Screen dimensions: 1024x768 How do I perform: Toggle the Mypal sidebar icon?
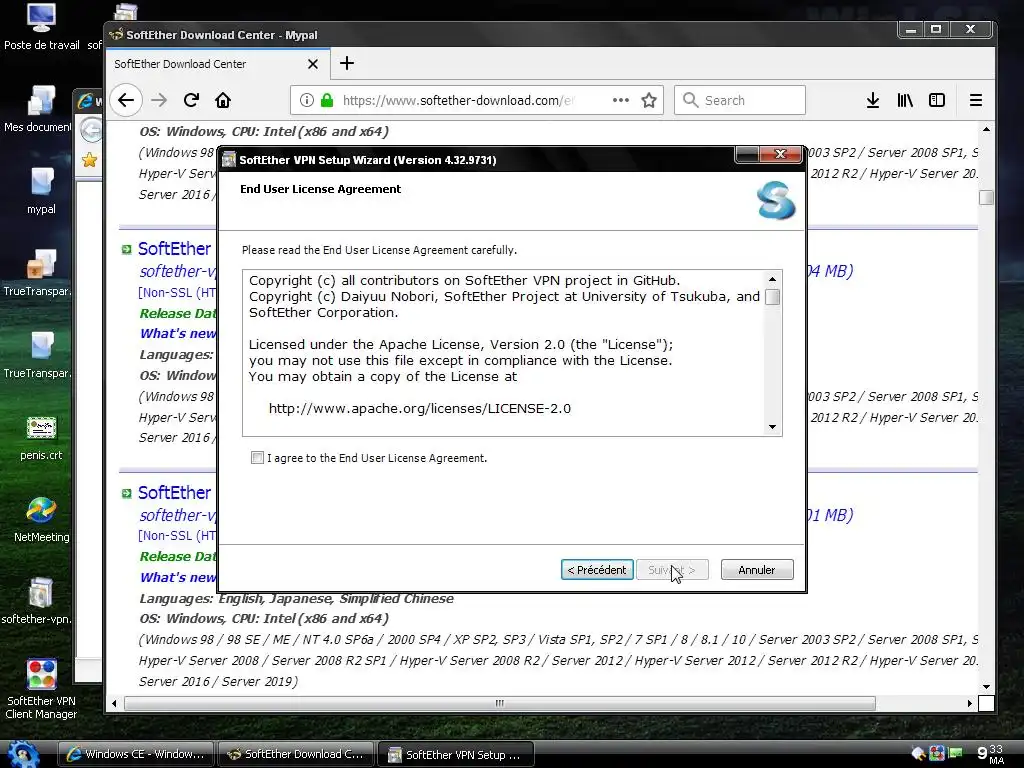click(936, 100)
